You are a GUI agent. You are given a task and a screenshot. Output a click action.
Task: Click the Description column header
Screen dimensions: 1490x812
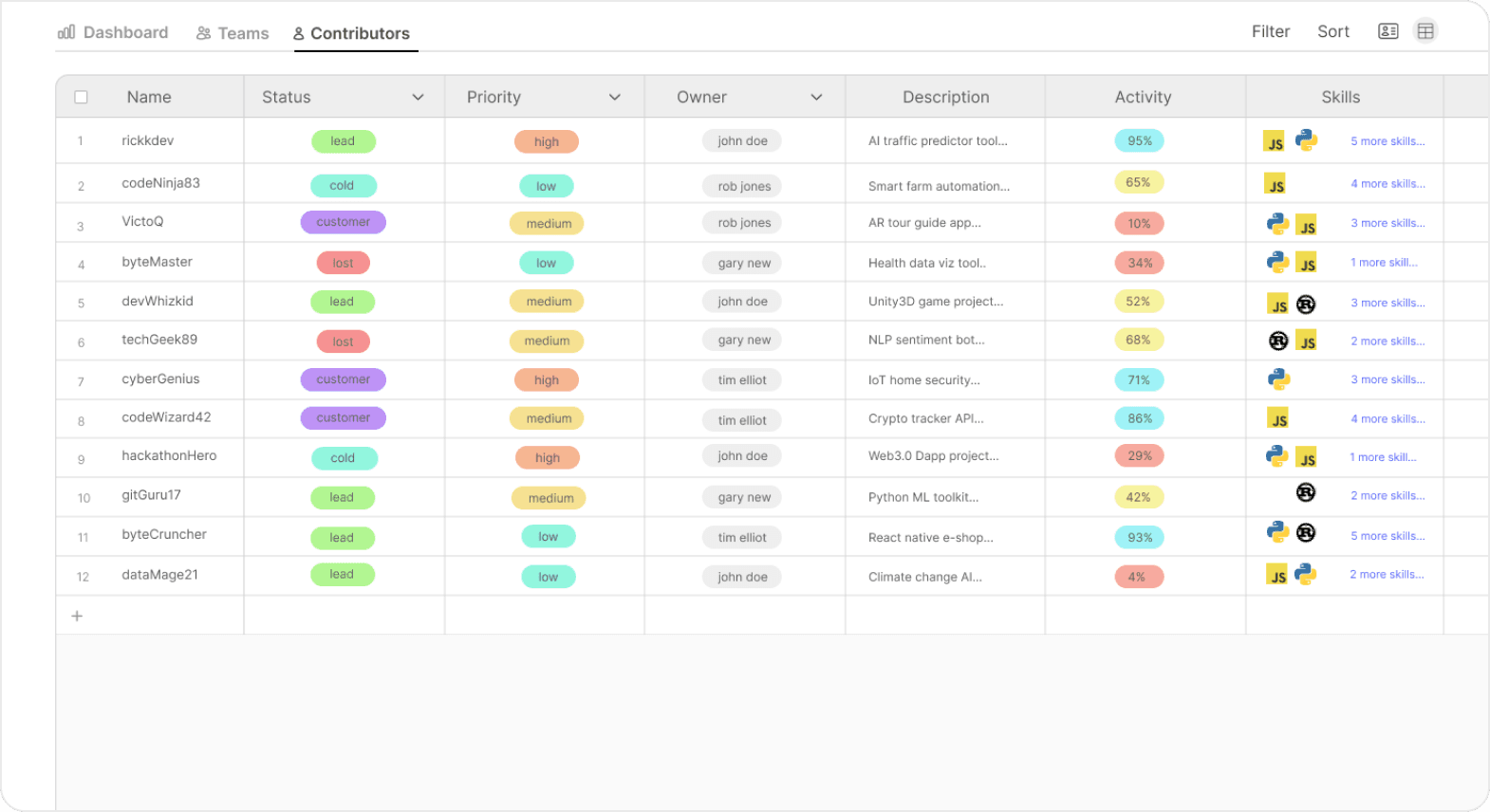pyautogui.click(x=945, y=97)
